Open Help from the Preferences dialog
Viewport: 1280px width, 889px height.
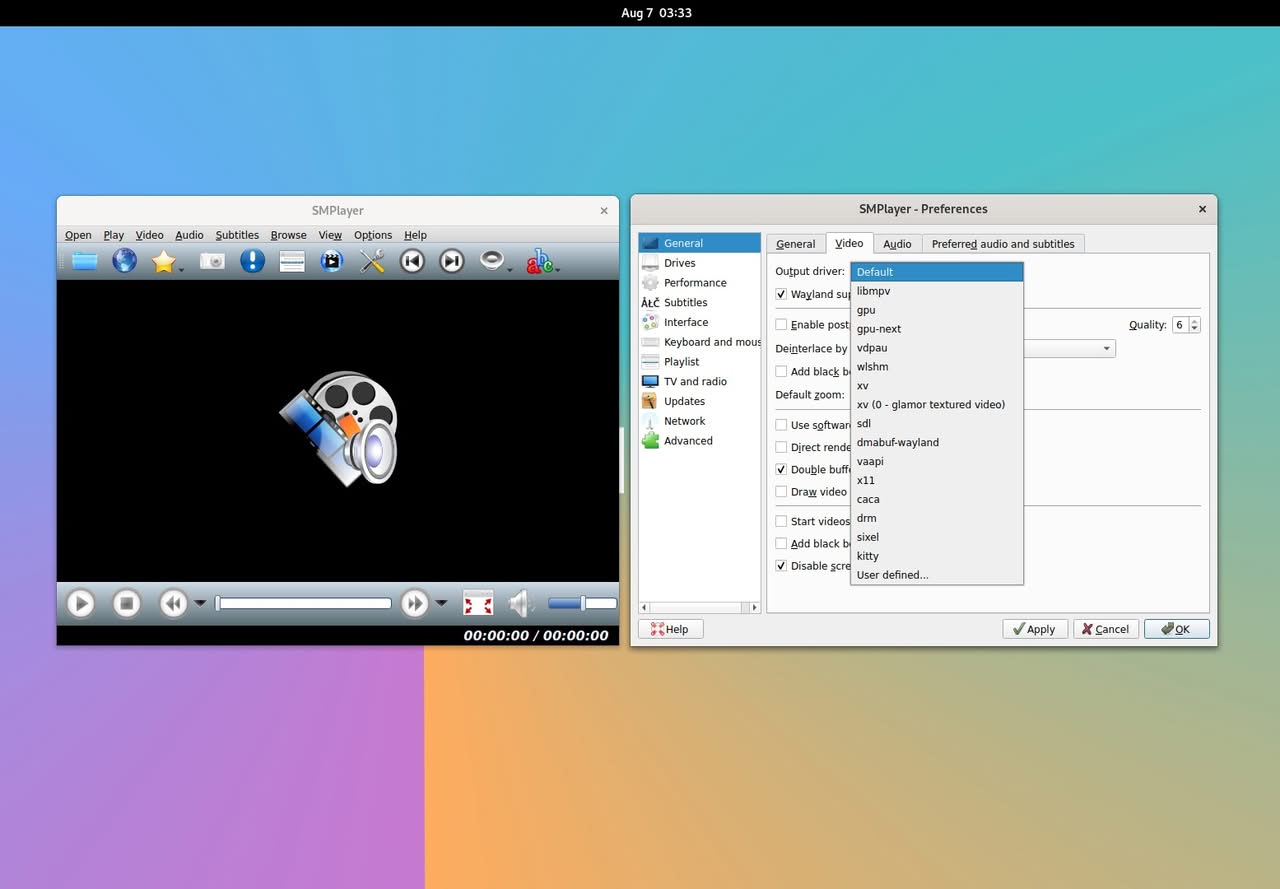point(670,629)
